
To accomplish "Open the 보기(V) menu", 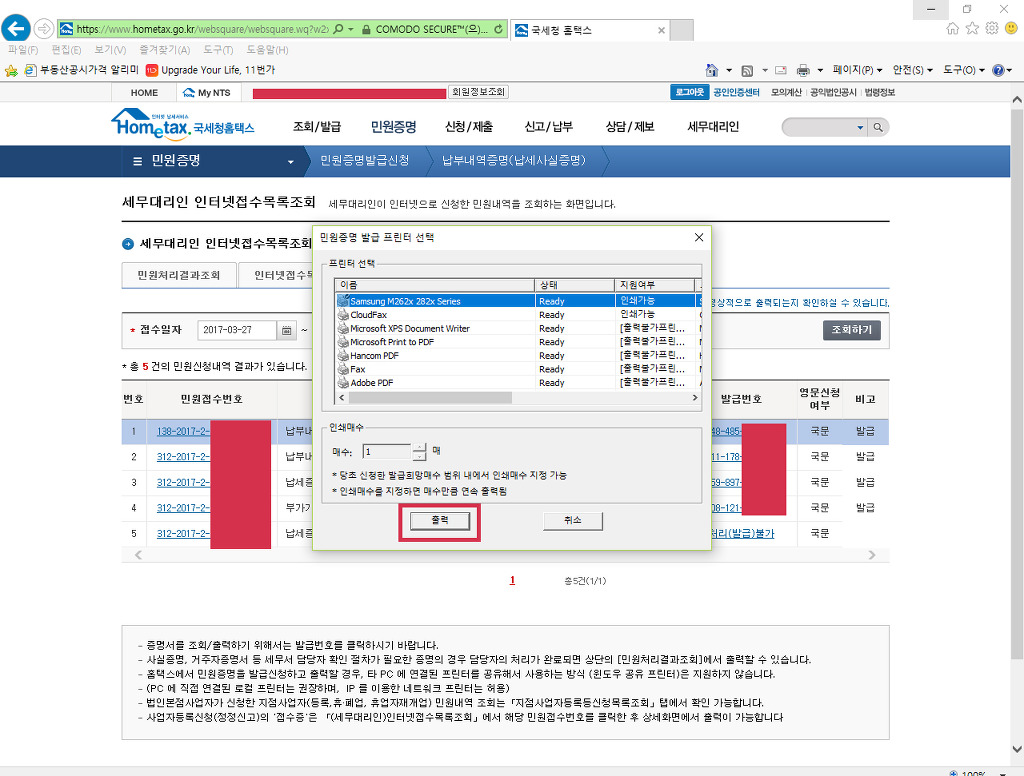I will (x=110, y=50).
